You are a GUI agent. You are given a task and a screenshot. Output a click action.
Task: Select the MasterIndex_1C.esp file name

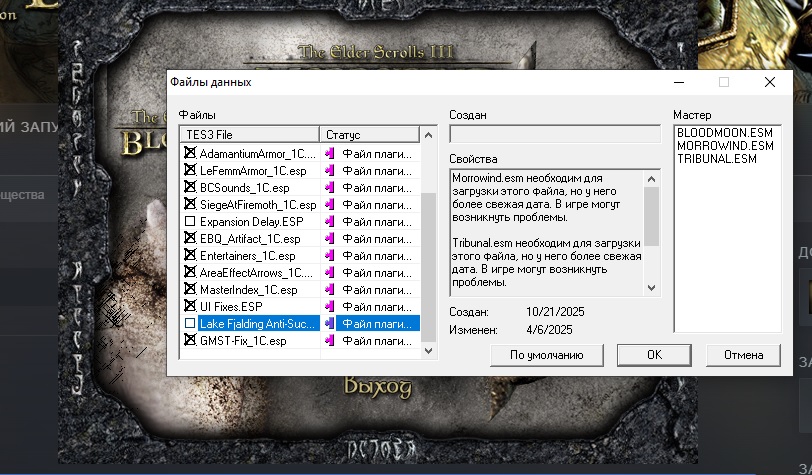click(249, 290)
